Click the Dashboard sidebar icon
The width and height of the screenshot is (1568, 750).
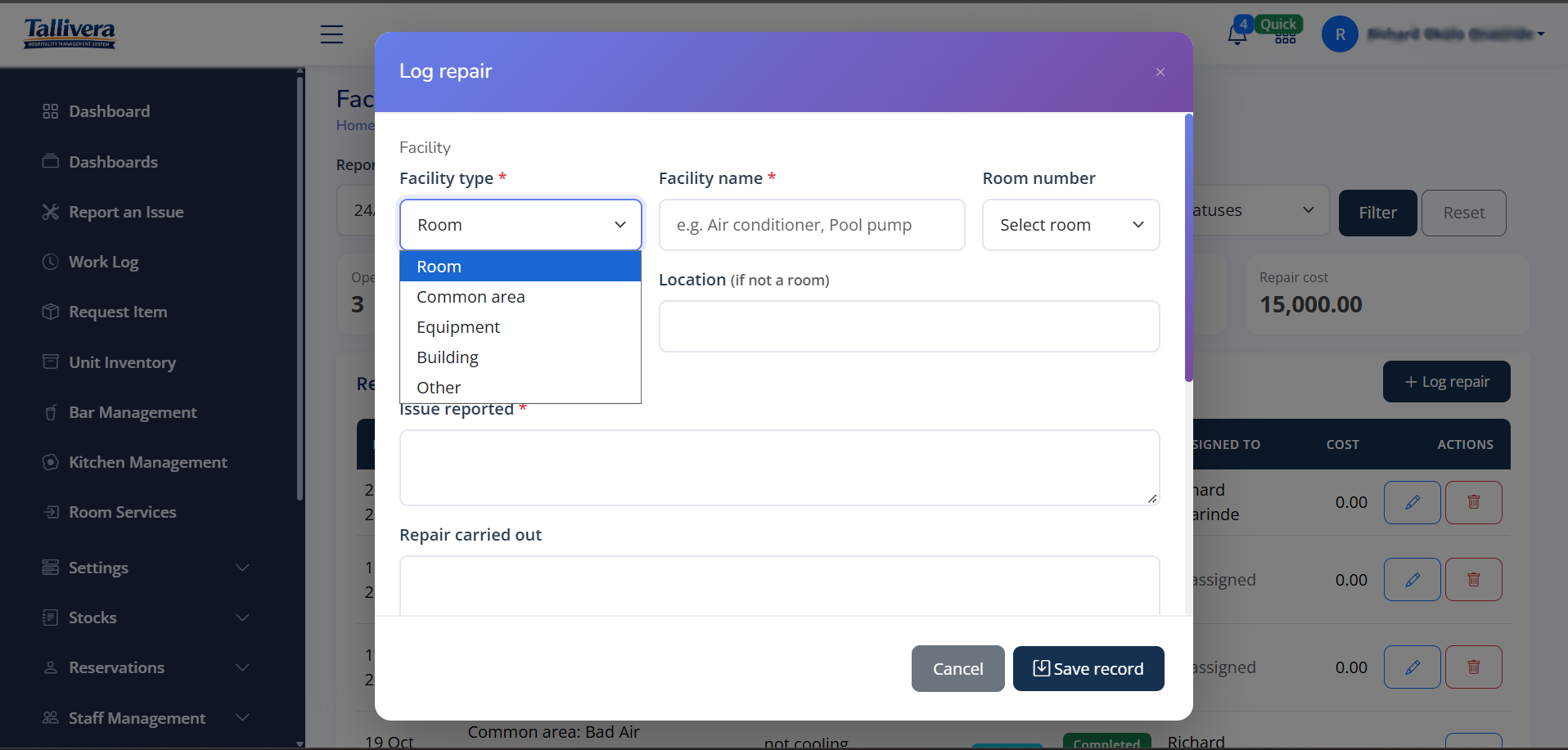point(51,111)
